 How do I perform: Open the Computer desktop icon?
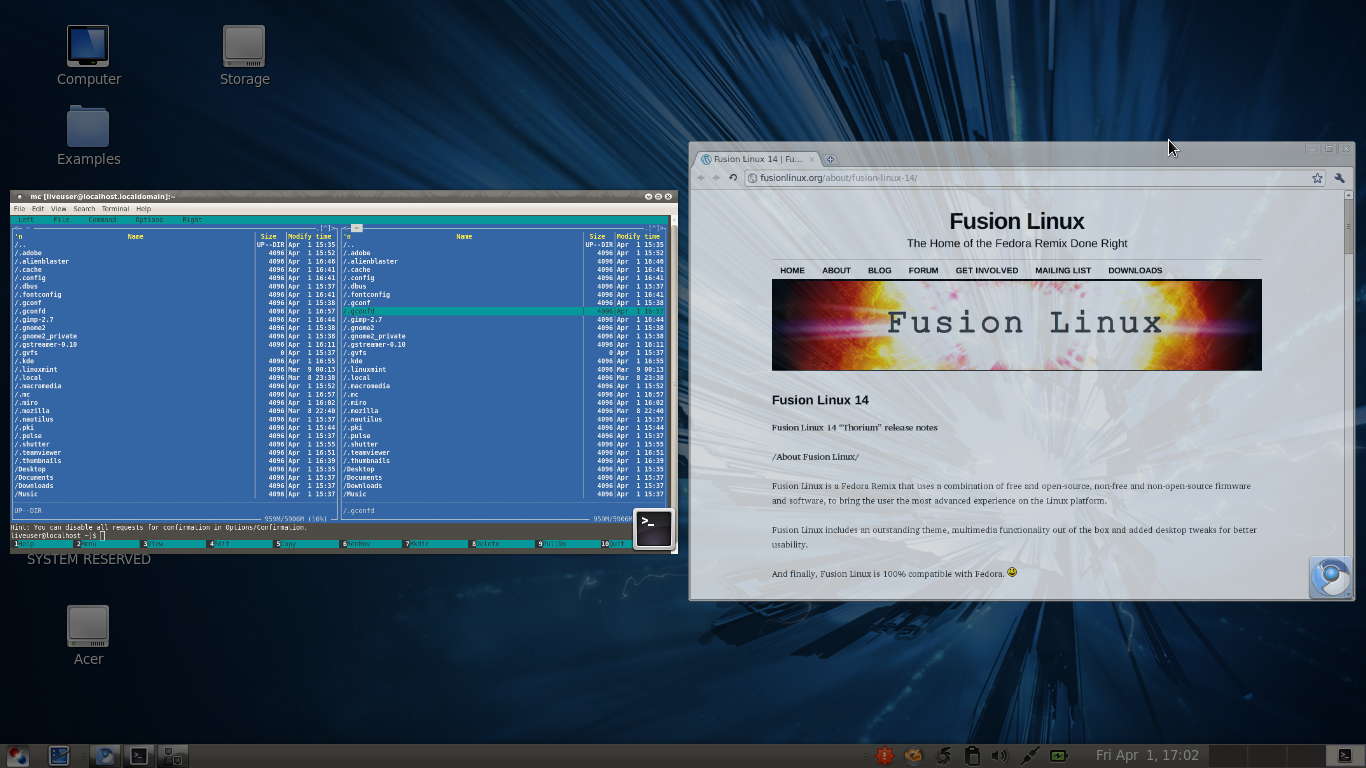pos(88,47)
